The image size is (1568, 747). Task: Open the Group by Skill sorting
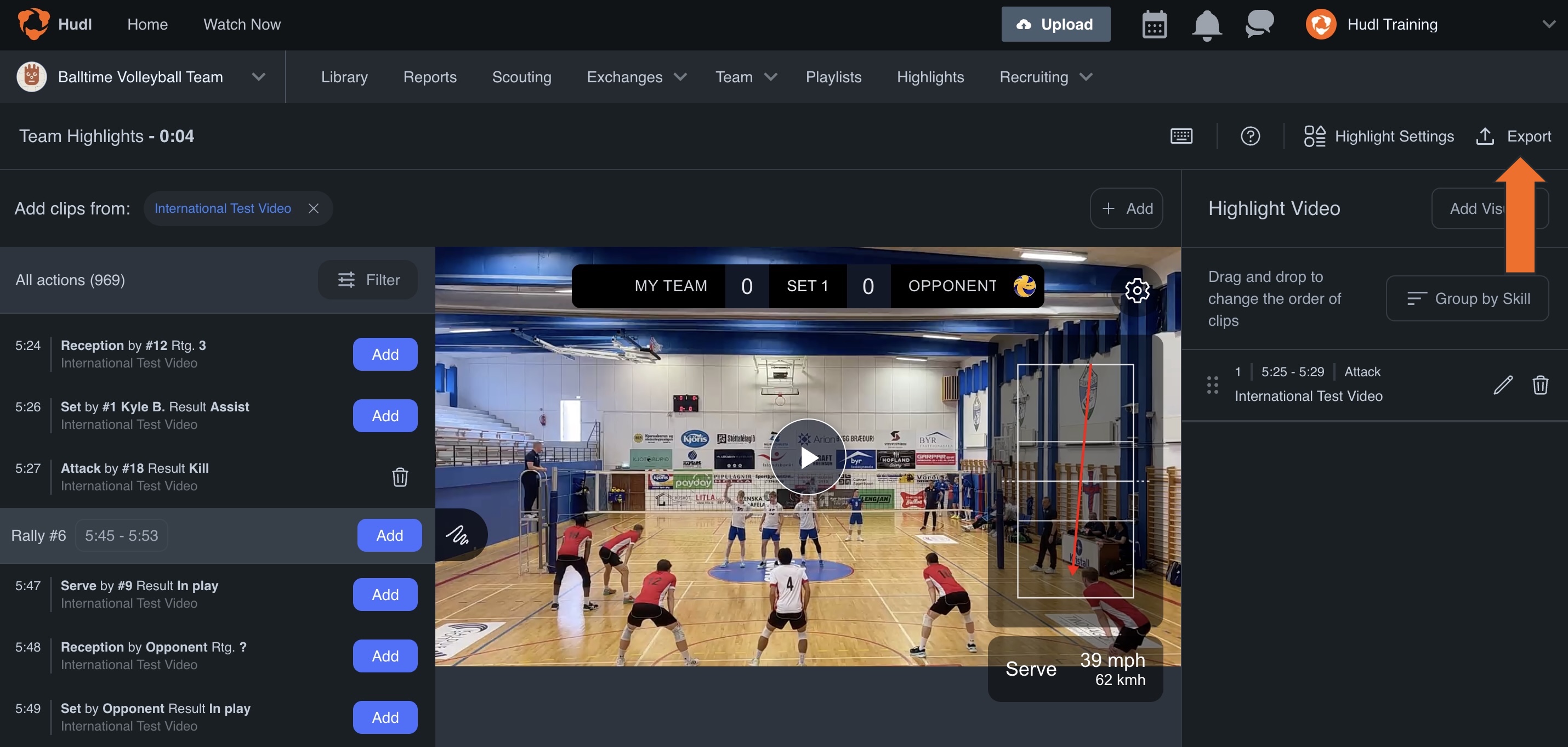pos(1467,298)
